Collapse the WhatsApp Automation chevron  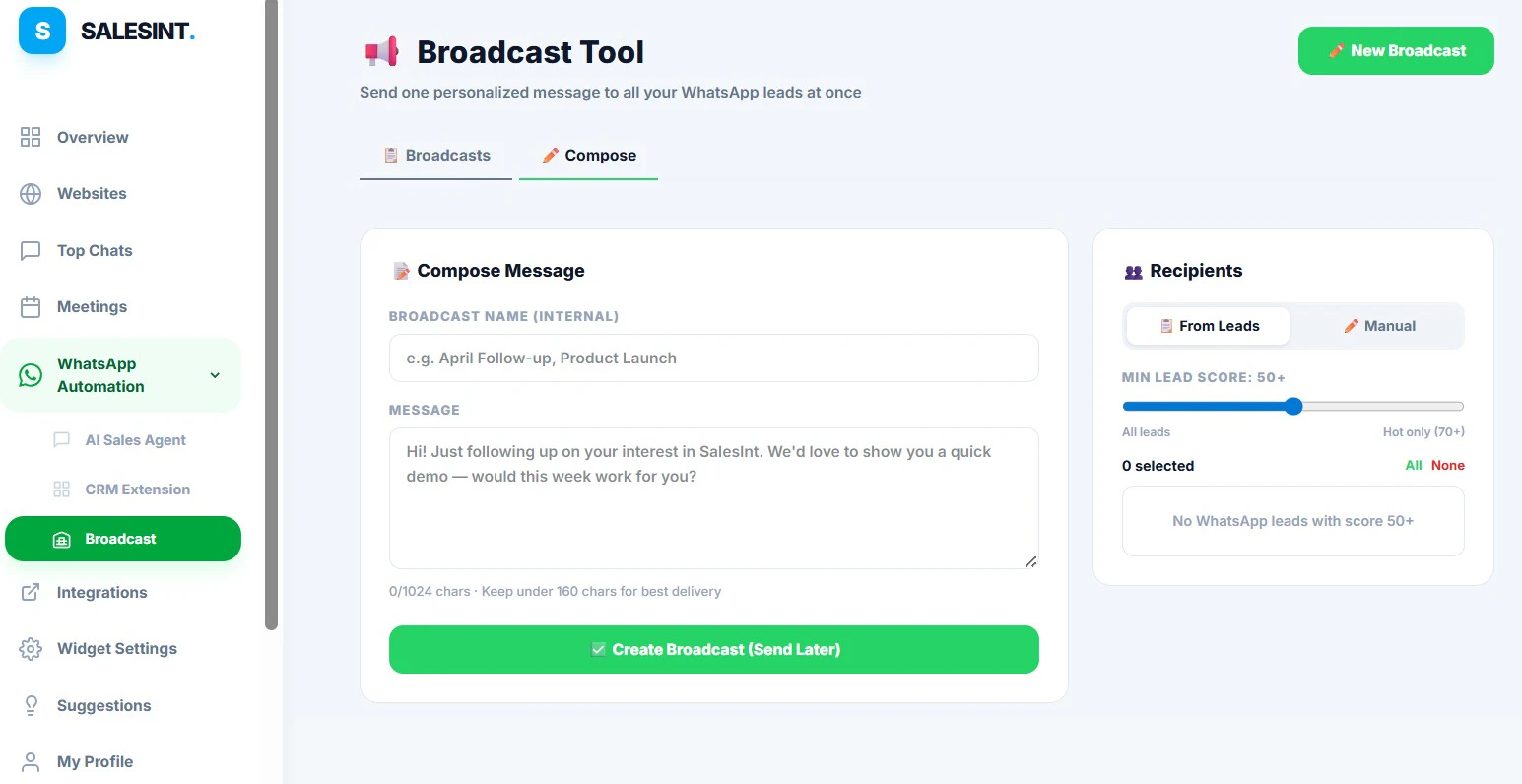coord(215,375)
